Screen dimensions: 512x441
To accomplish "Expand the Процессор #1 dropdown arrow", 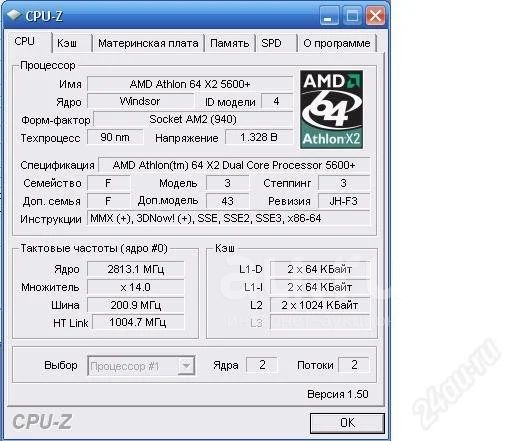I will pyautogui.click(x=186, y=366).
